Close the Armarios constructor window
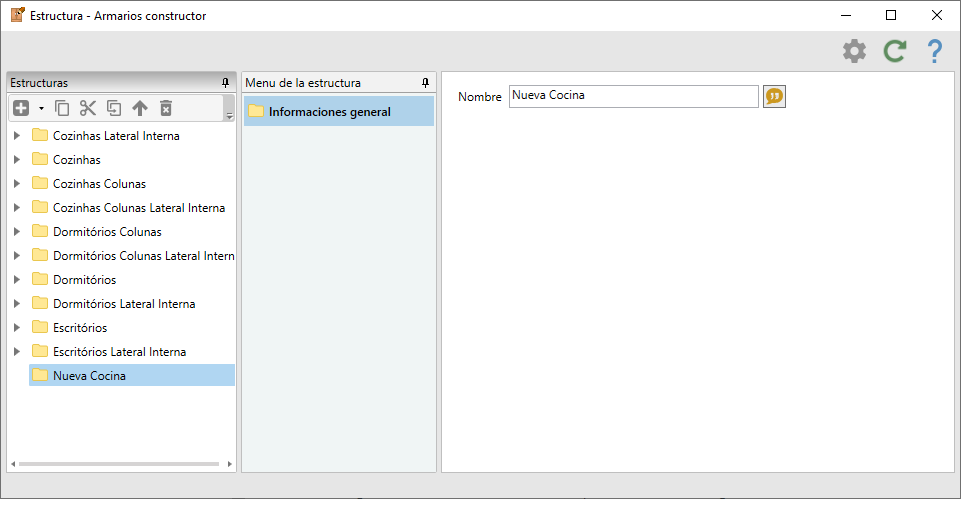The width and height of the screenshot is (975, 505). (936, 16)
